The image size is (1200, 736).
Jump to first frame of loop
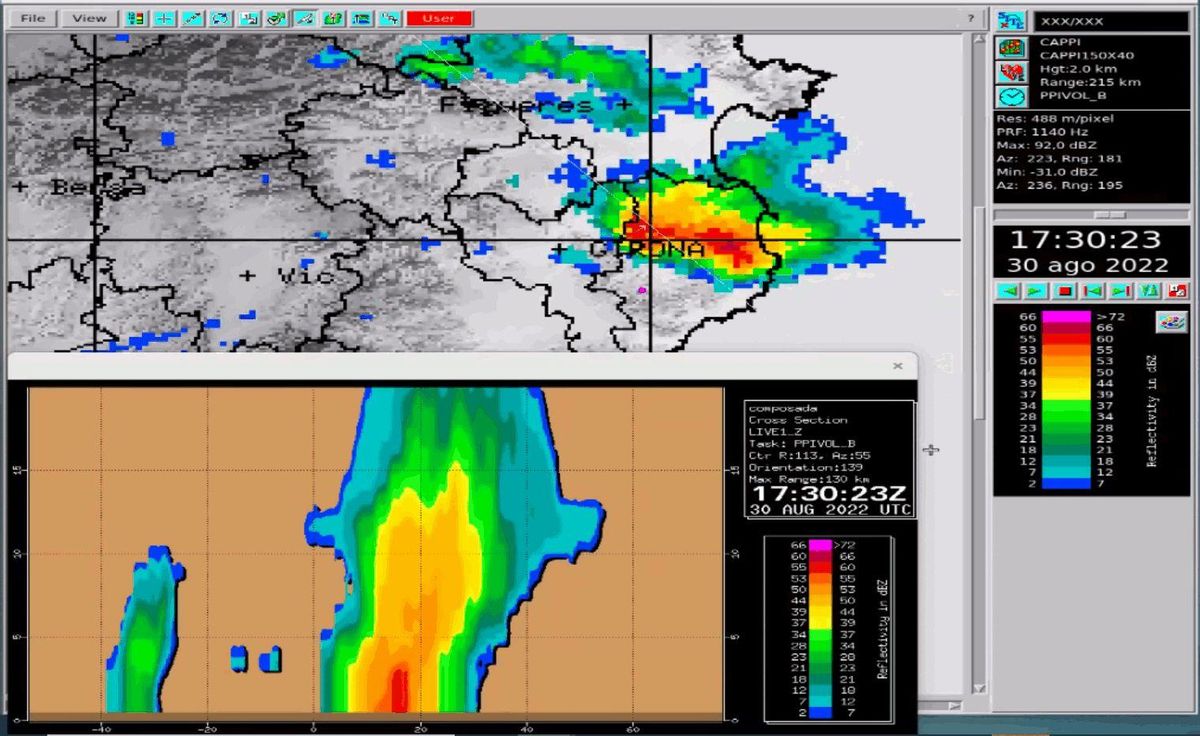pyautogui.click(x=1093, y=291)
